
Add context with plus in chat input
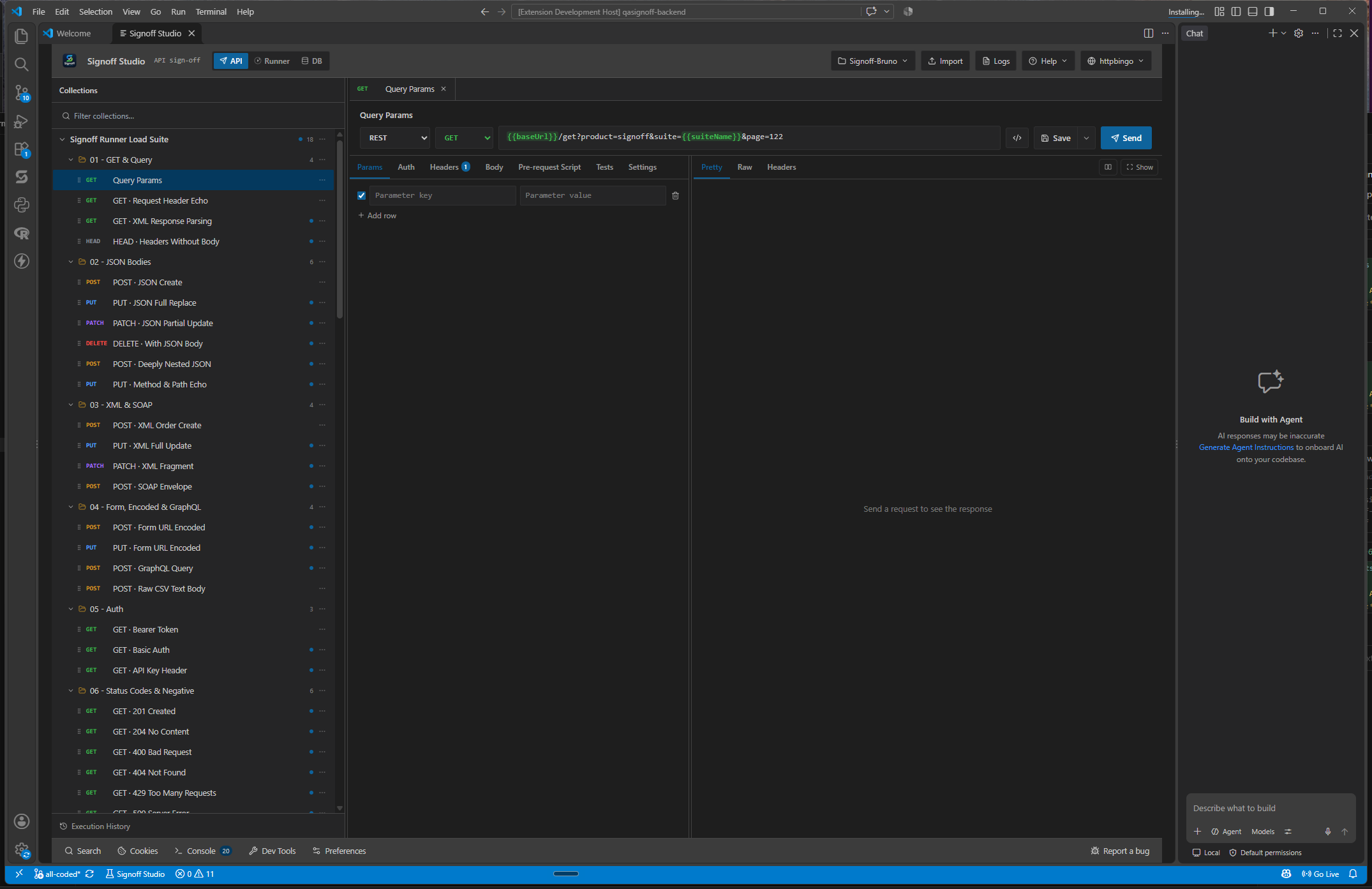click(x=1198, y=832)
